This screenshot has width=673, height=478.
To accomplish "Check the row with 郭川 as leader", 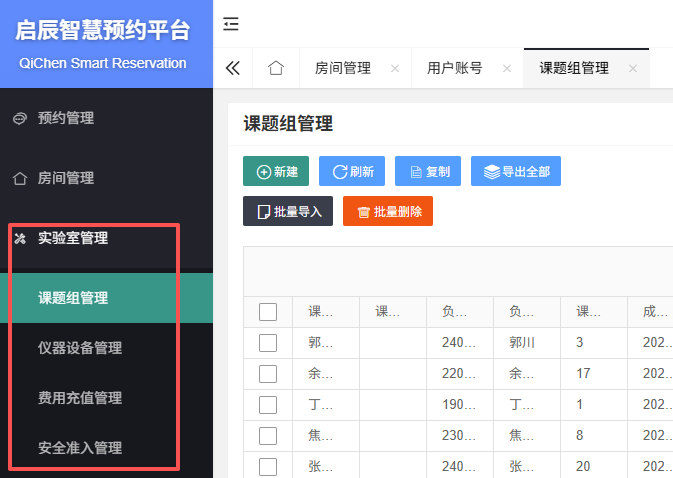I will [x=267, y=343].
